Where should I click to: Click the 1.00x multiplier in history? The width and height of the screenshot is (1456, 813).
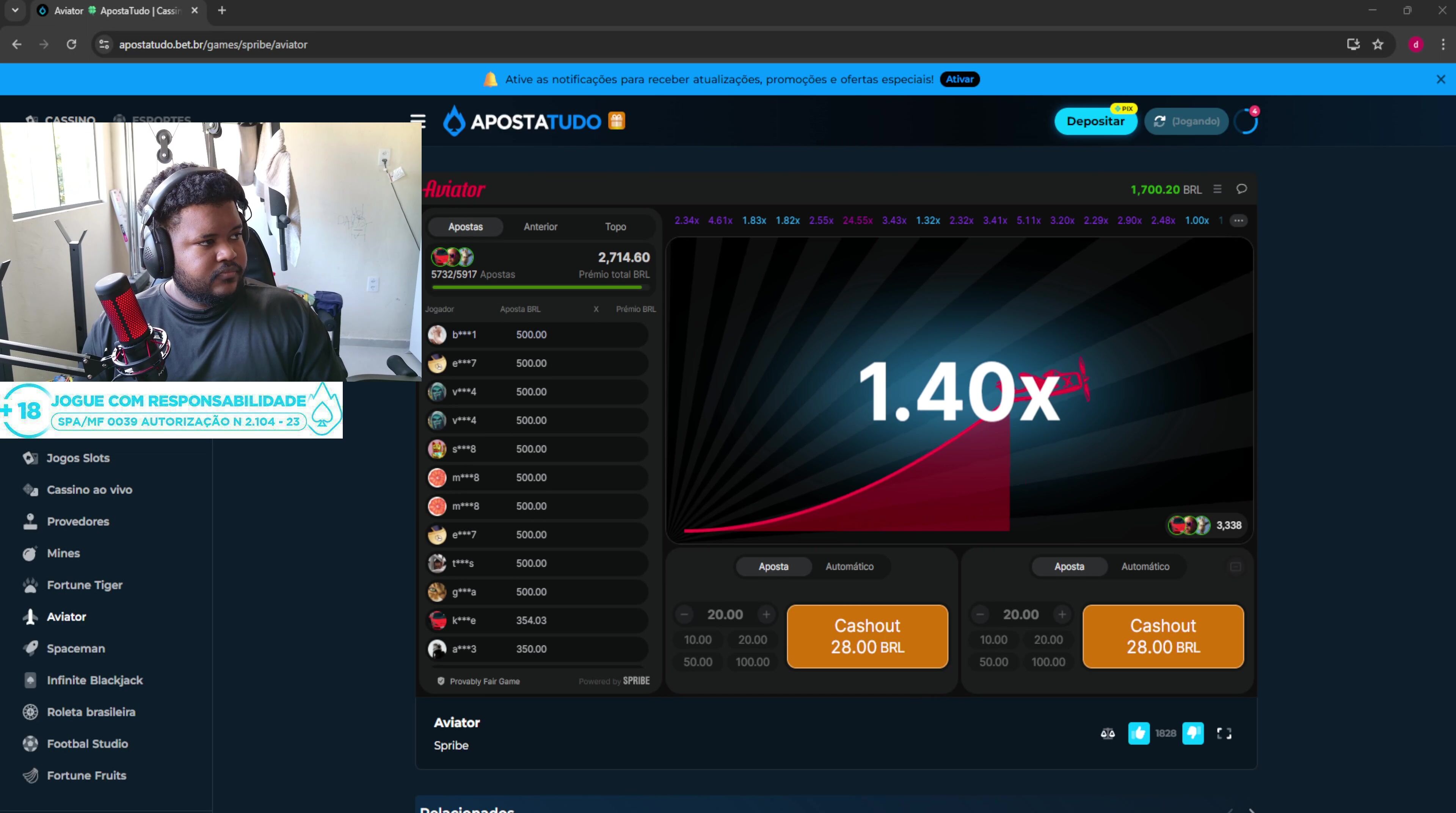point(1197,220)
